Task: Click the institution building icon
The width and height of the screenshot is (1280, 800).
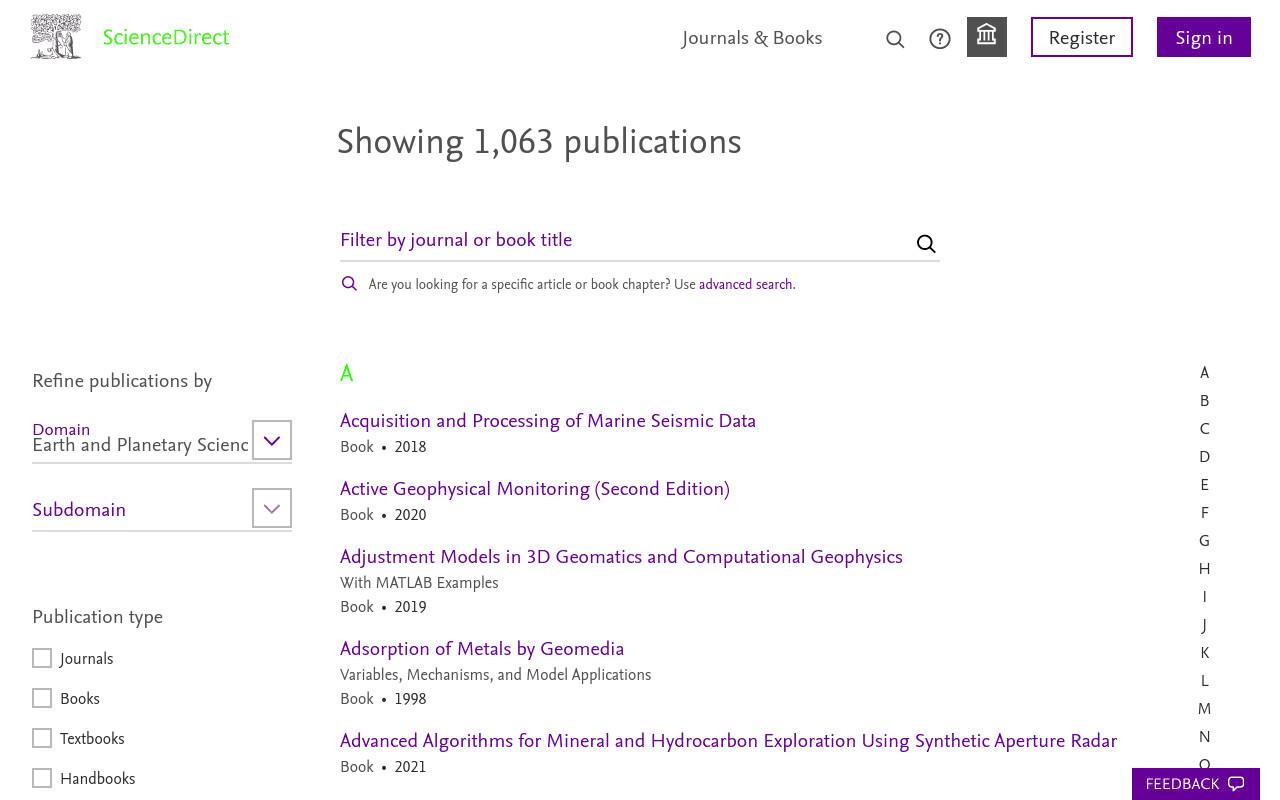Action: point(987,37)
